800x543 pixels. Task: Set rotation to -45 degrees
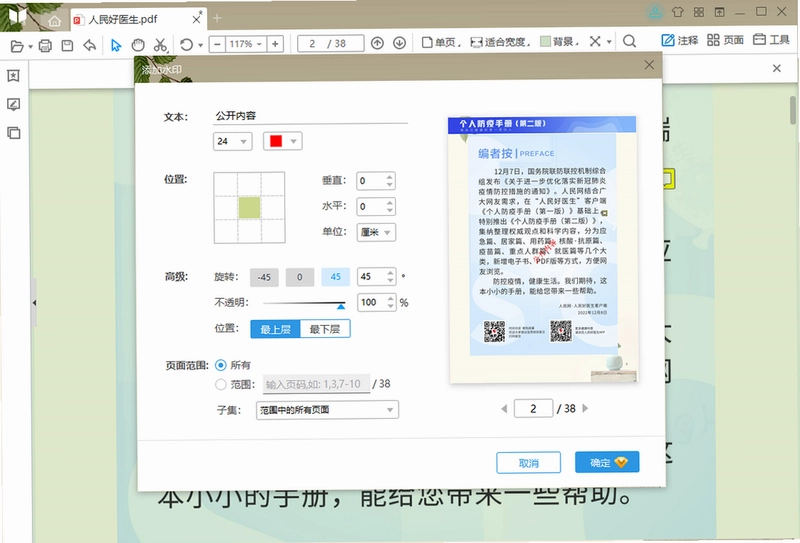coord(264,277)
